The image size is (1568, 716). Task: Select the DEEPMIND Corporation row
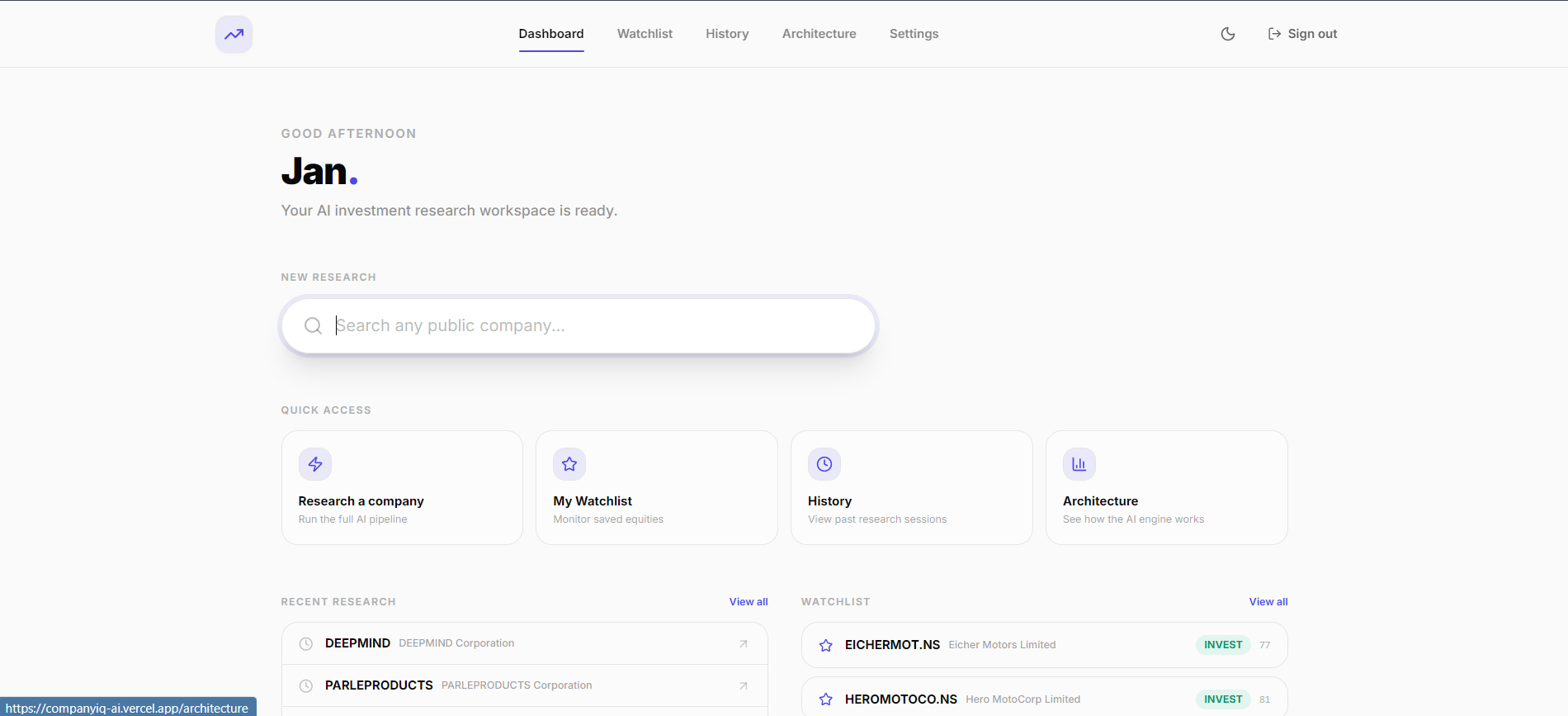(x=525, y=643)
